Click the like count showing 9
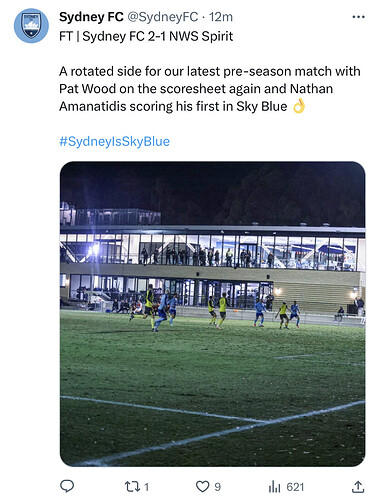The width and height of the screenshot is (381, 500). 217,487
